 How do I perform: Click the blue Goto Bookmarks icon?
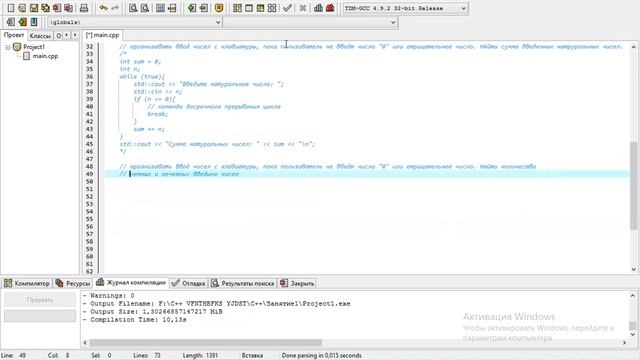34,22
